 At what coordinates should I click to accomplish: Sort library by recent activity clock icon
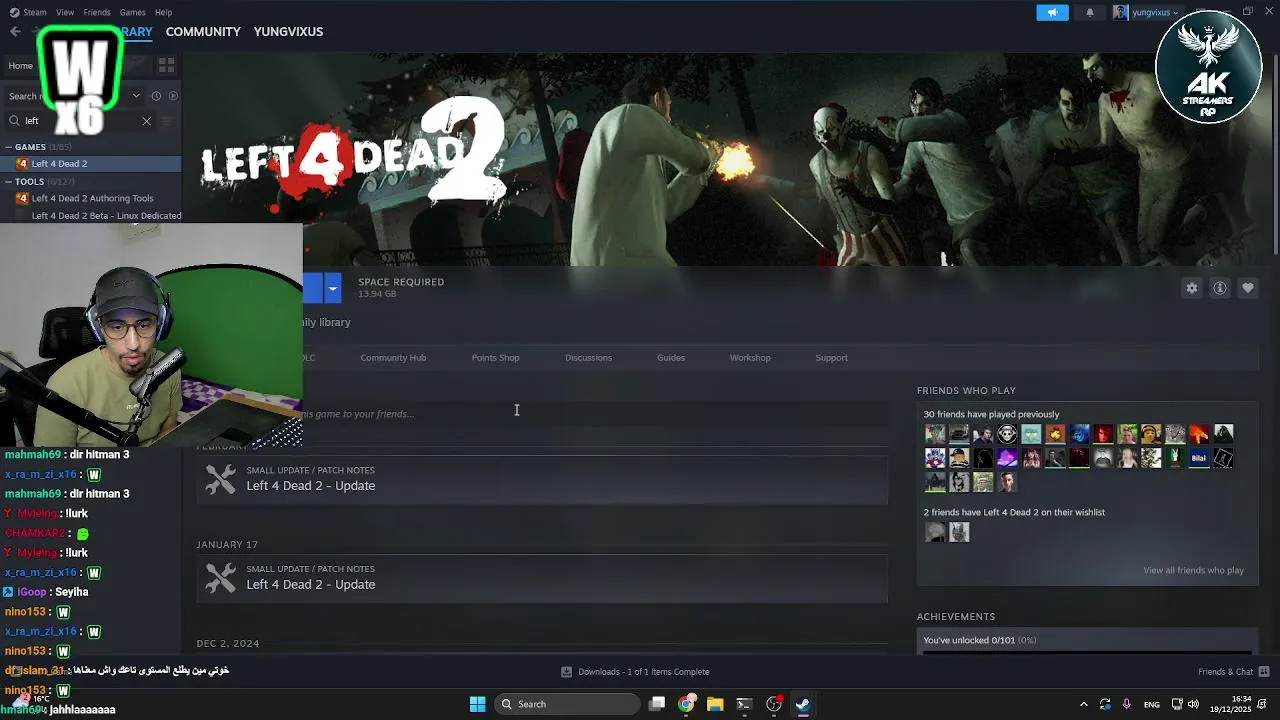[x=156, y=96]
